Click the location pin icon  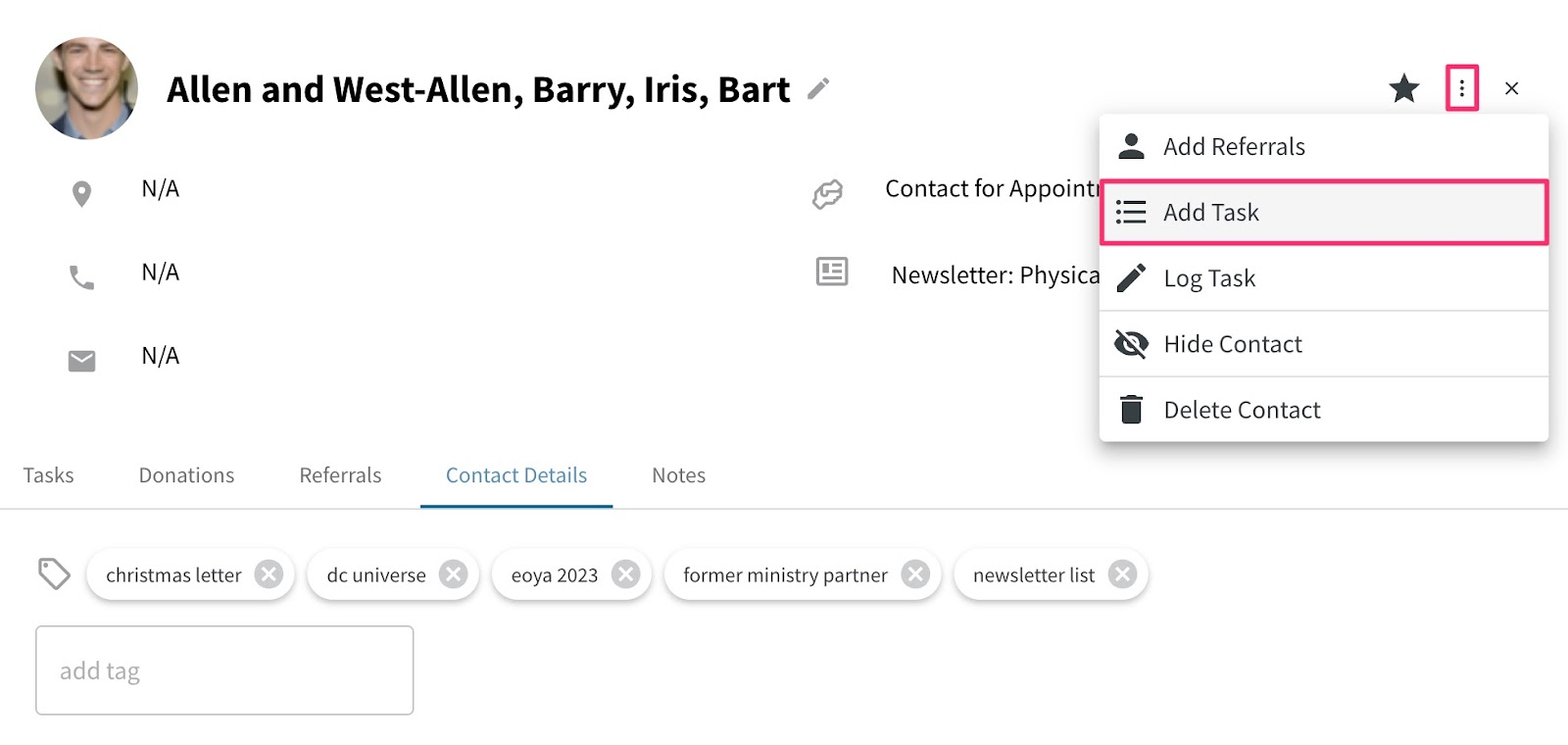tap(82, 194)
